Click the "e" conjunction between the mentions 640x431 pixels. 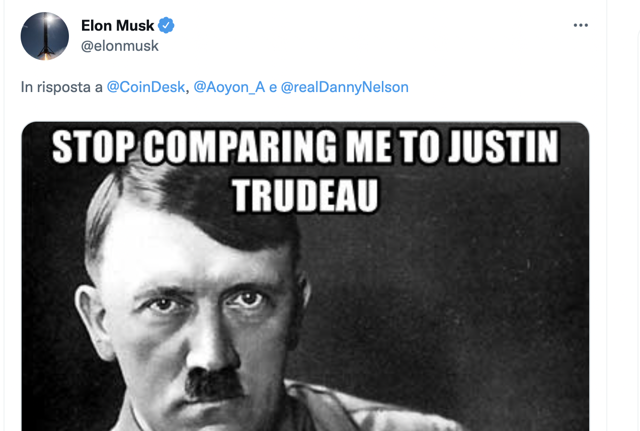pyautogui.click(x=273, y=87)
